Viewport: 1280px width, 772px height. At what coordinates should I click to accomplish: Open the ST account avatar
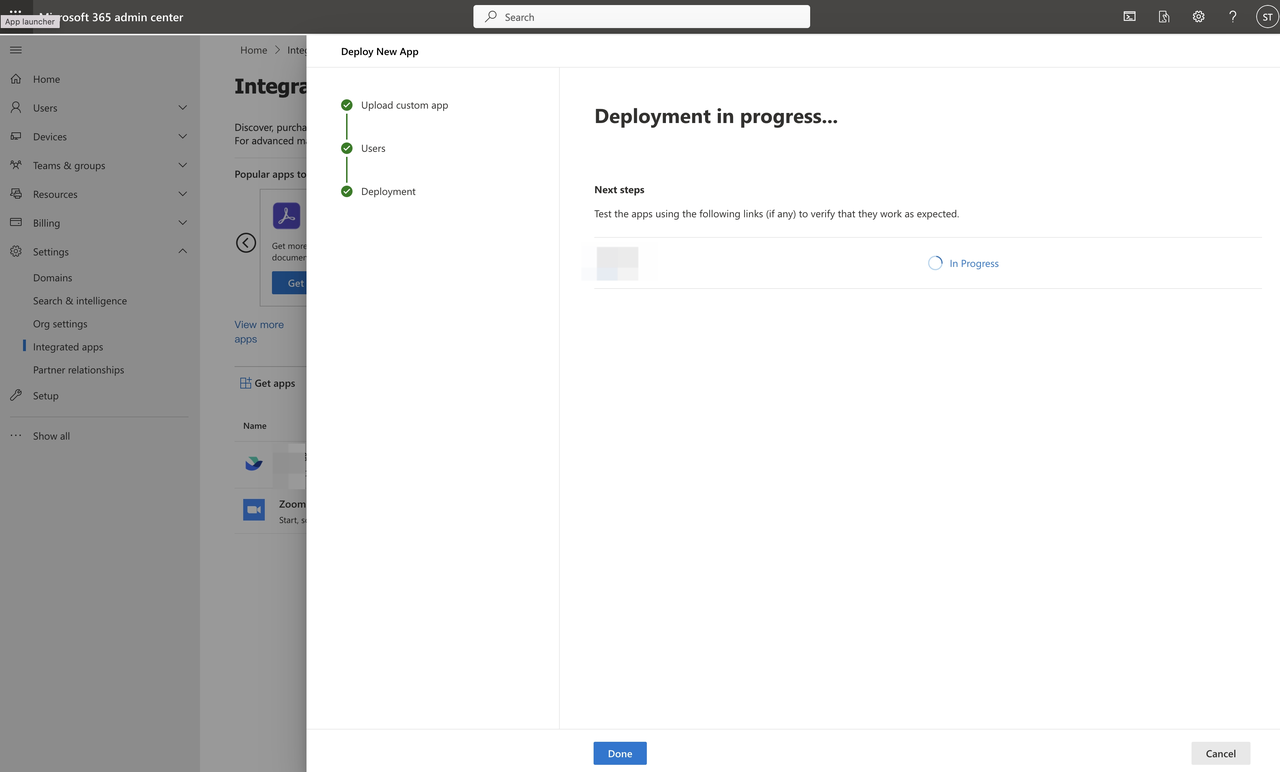(x=1266, y=17)
